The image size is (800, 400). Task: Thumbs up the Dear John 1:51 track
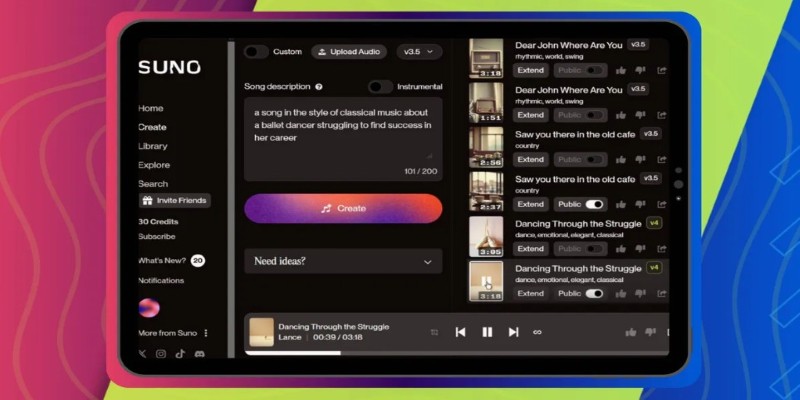621,115
